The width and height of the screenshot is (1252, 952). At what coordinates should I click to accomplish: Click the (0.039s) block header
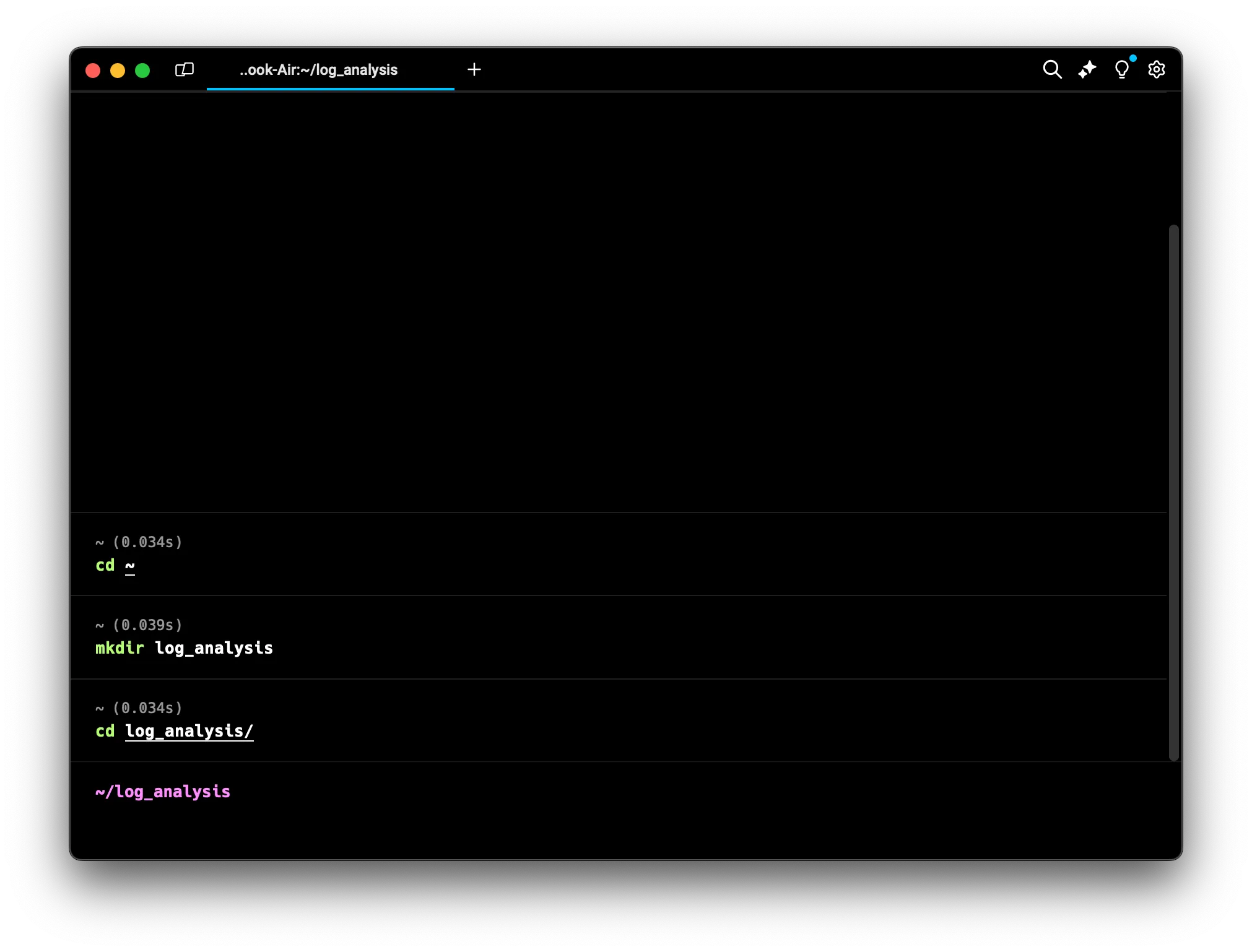pyautogui.click(x=147, y=625)
